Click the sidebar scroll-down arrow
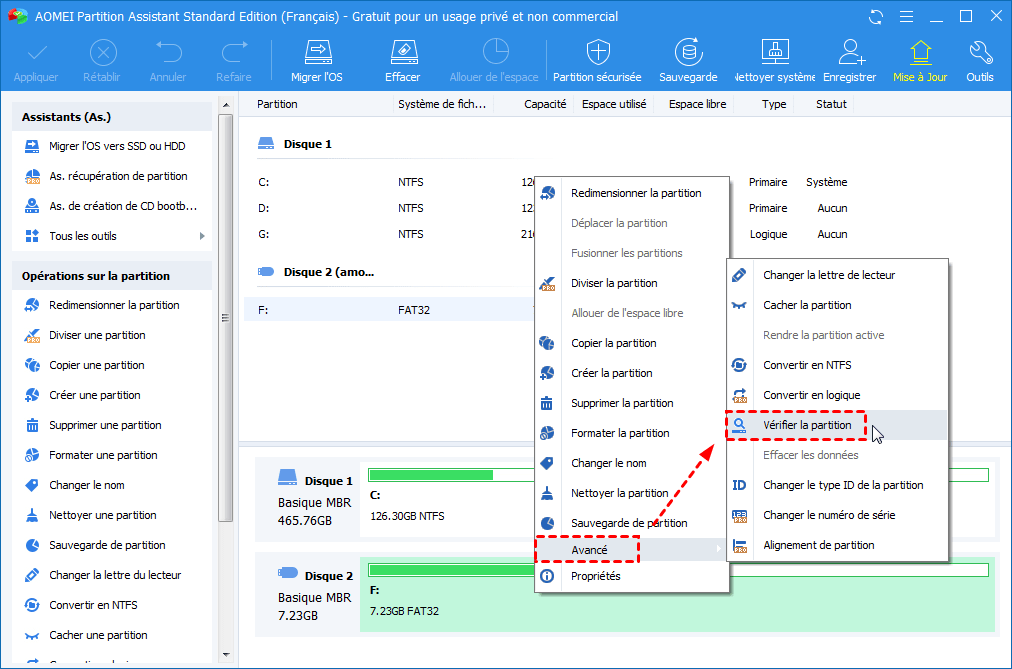This screenshot has height=669, width=1012. pyautogui.click(x=226, y=655)
